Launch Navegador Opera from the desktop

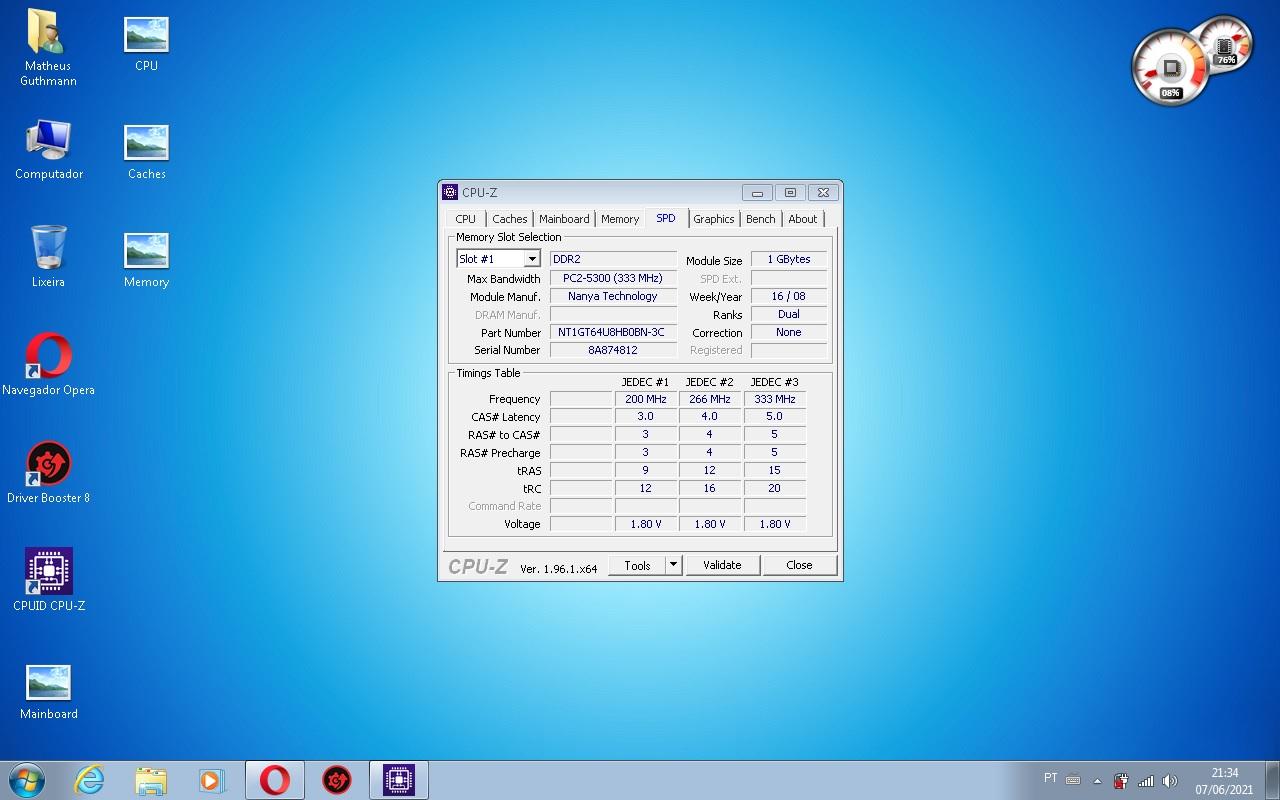48,365
